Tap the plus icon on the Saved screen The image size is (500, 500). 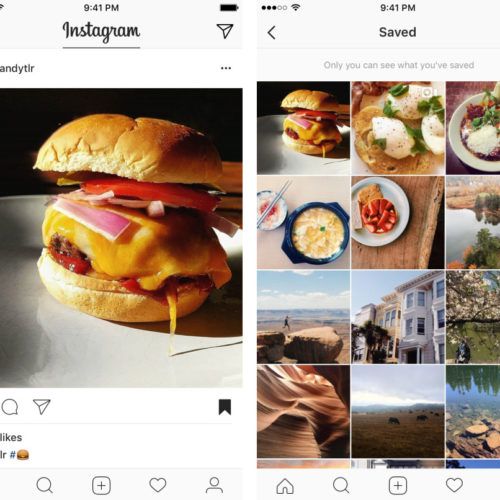click(398, 485)
